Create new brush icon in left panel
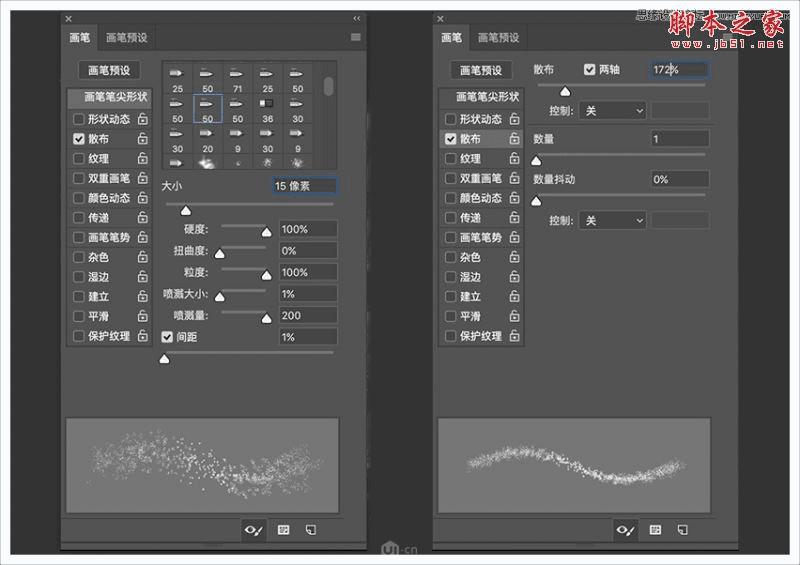This screenshot has height=565, width=800. pyautogui.click(x=311, y=530)
